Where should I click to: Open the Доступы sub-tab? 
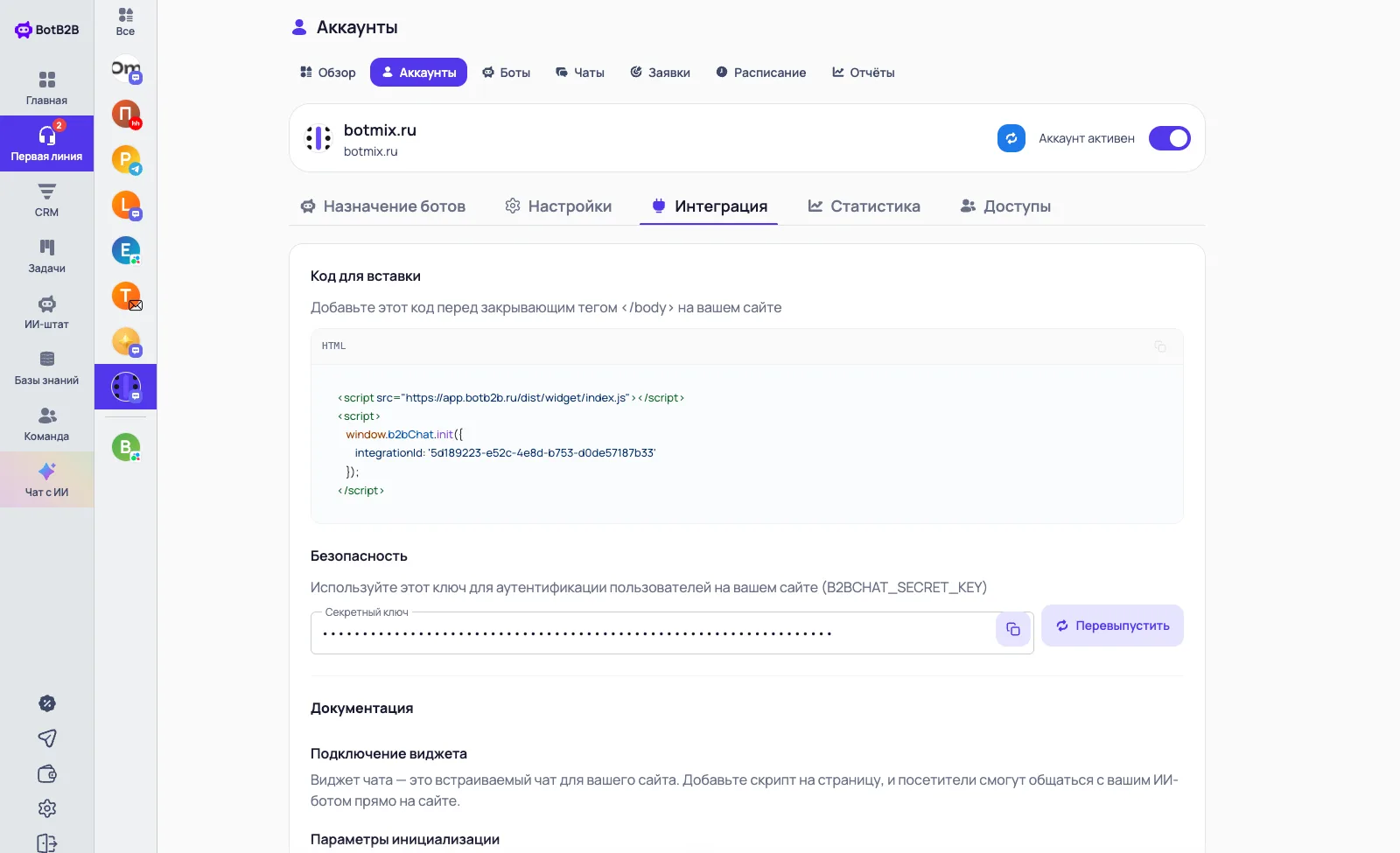pos(1005,206)
